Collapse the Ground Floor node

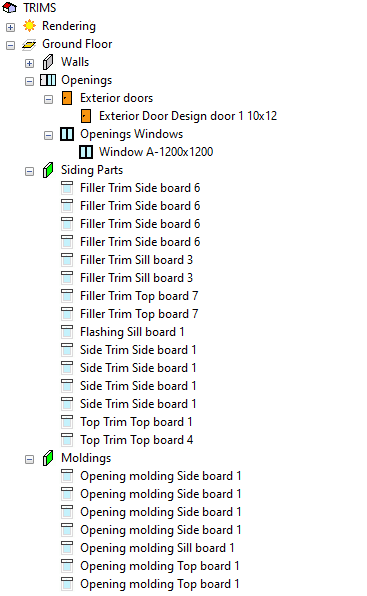tap(11, 46)
